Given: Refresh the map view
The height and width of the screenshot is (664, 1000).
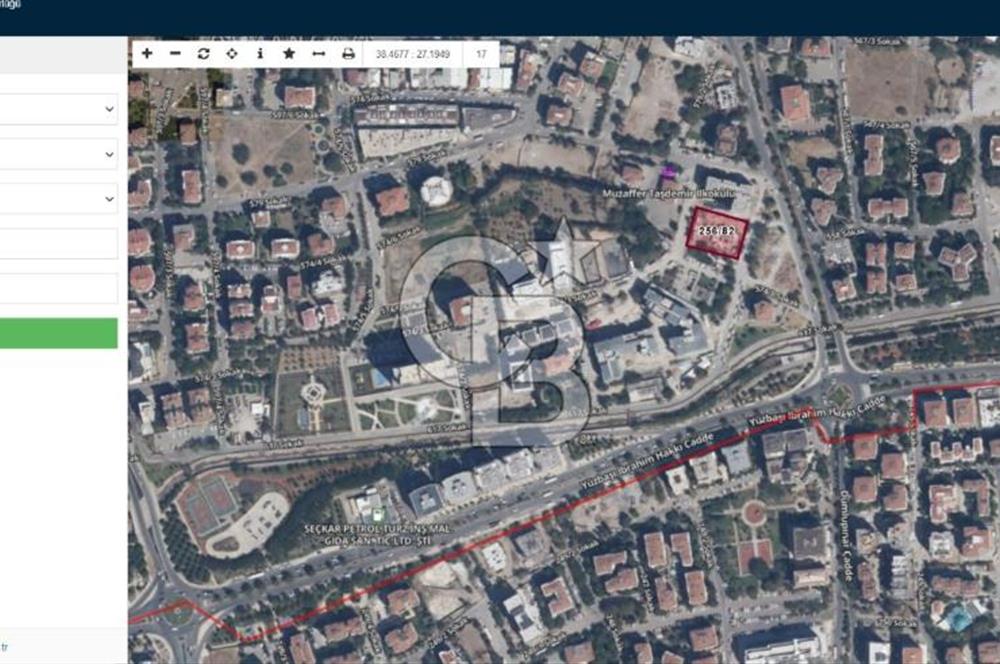Looking at the screenshot, I should click(x=204, y=53).
